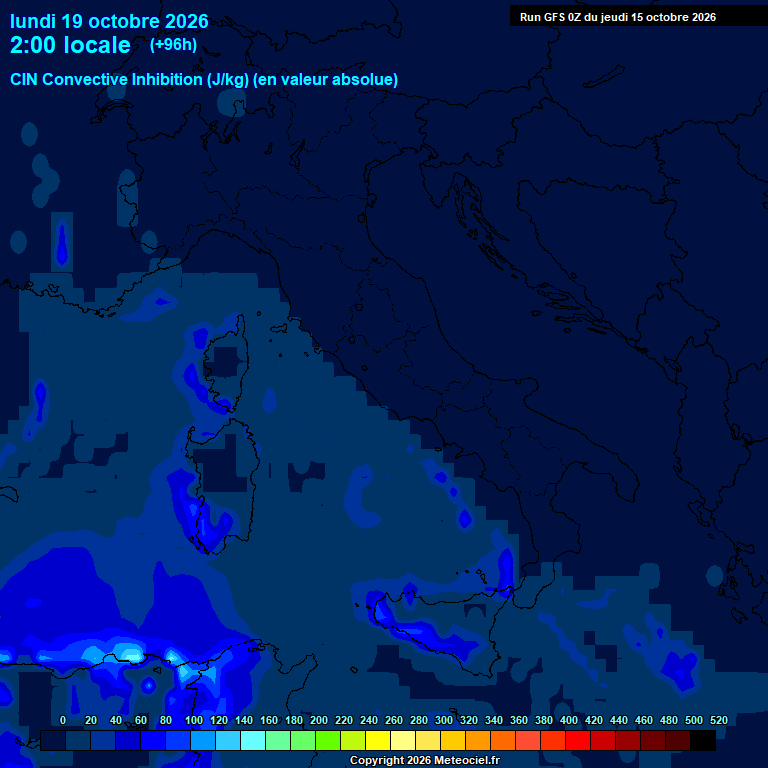Click the legend value '40'

(116, 720)
